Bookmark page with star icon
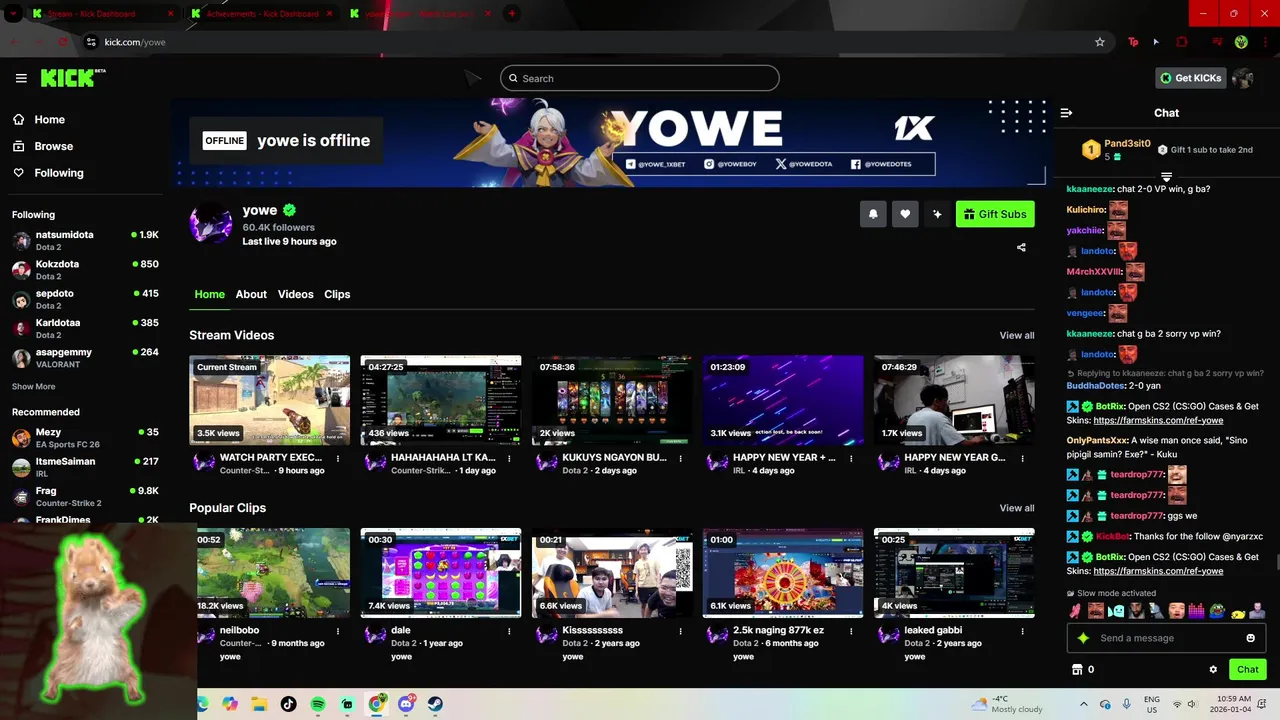Viewport: 1280px width, 720px height. (1100, 42)
